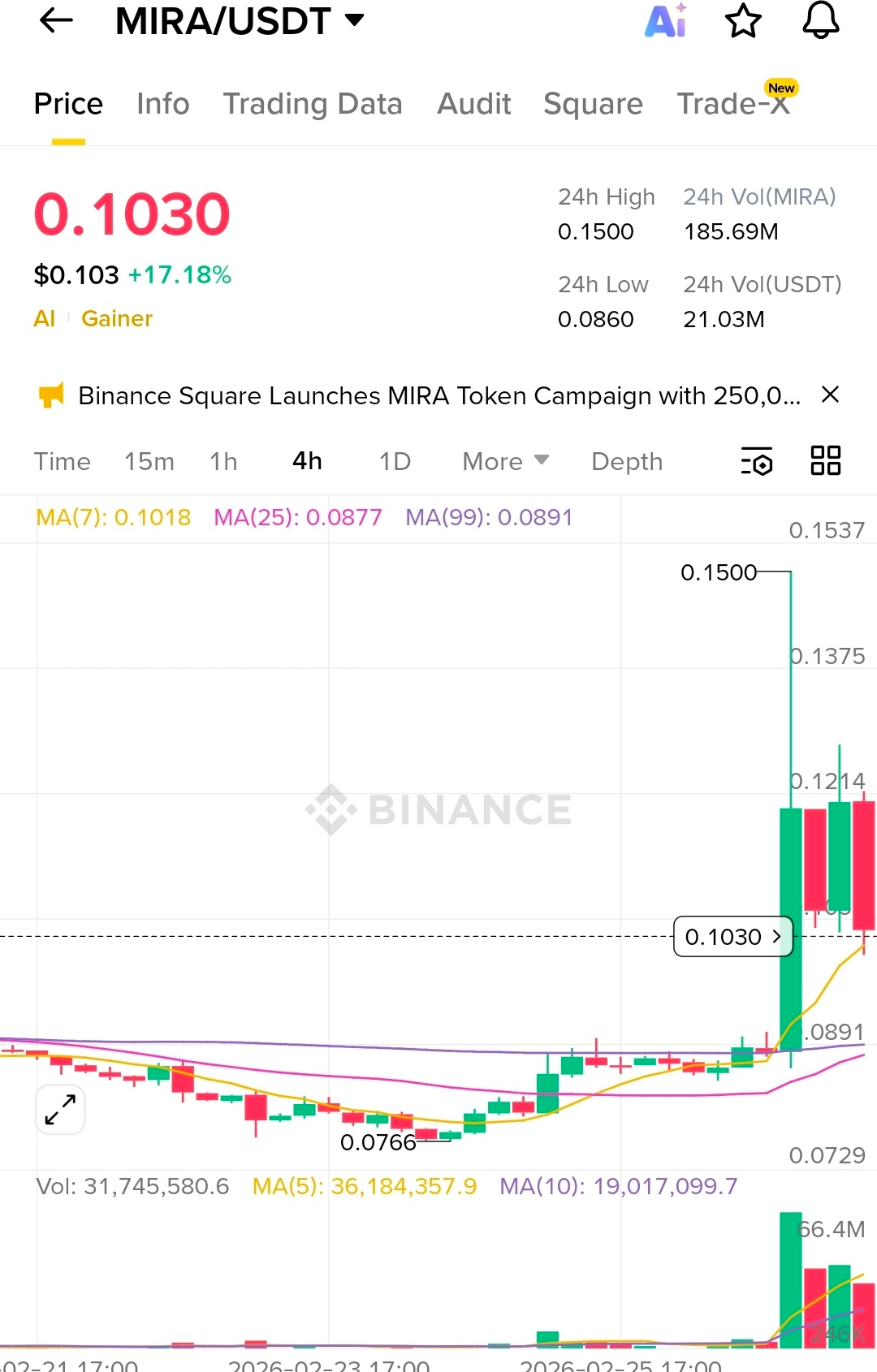This screenshot has width=877, height=1372.
Task: Go back using the left arrow
Action: click(56, 21)
